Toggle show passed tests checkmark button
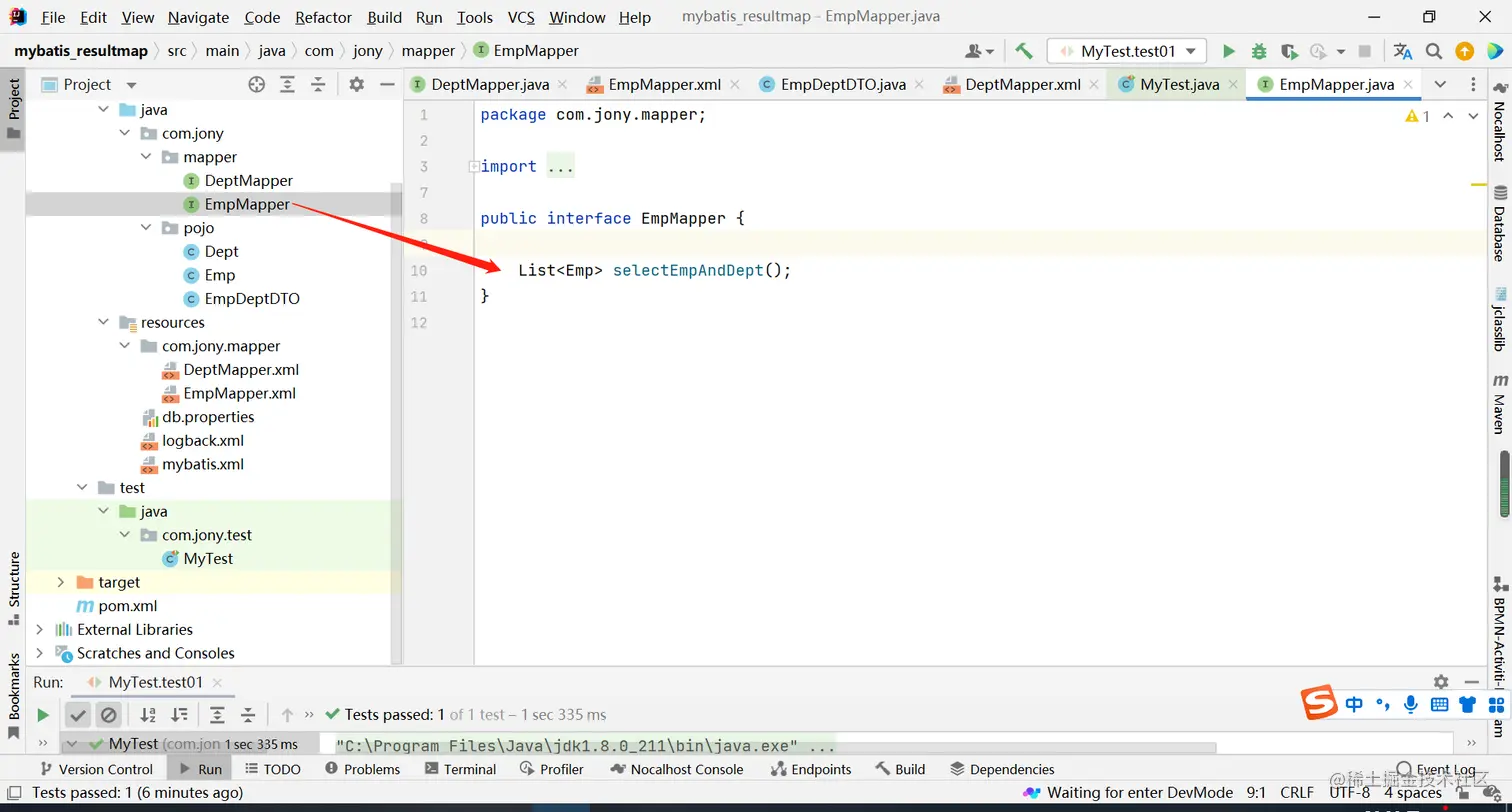The height and width of the screenshot is (812, 1512). [78, 715]
